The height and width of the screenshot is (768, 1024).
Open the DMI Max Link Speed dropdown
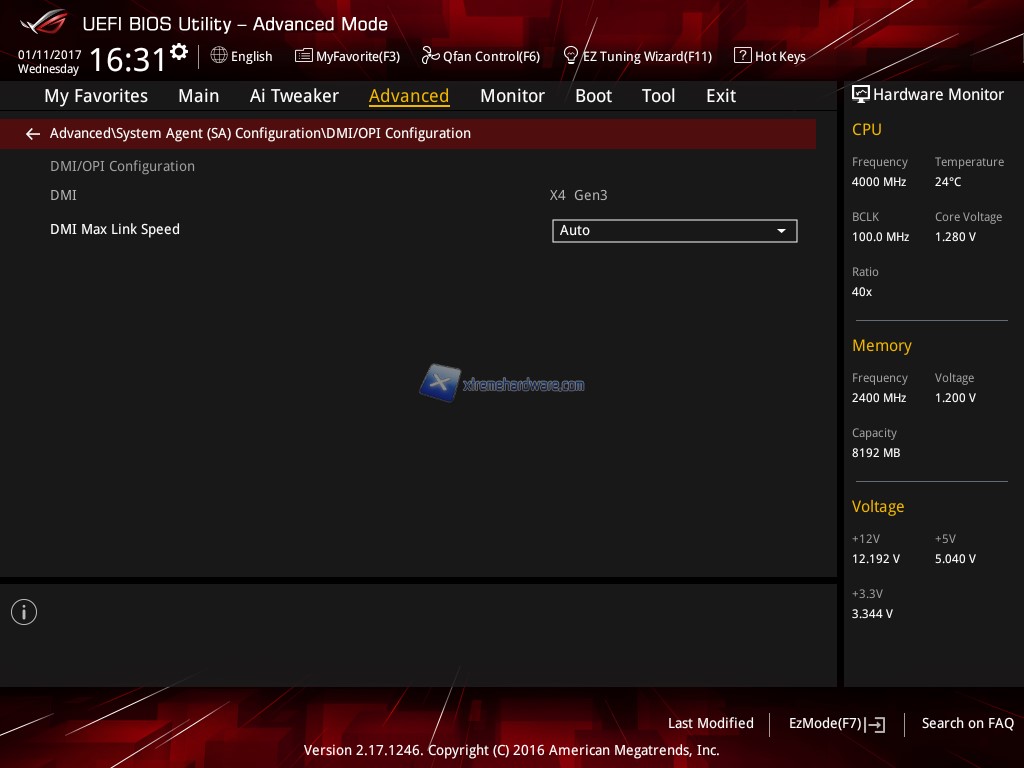tap(674, 231)
